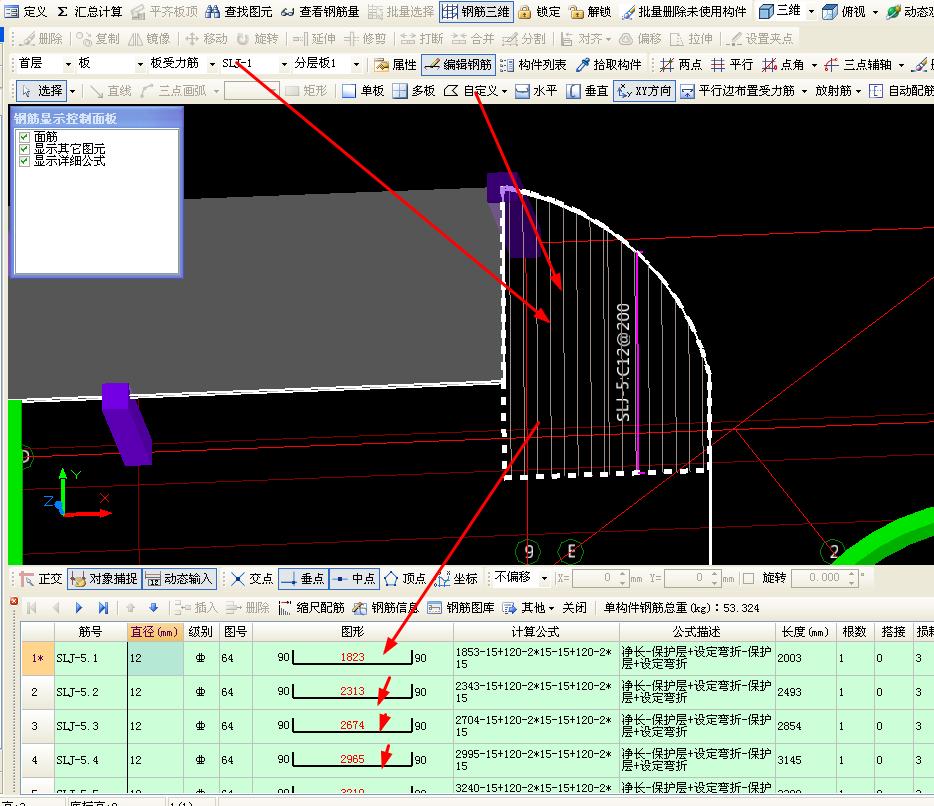Click the 1823 length cell in row one
934x806 pixels.
(352, 657)
